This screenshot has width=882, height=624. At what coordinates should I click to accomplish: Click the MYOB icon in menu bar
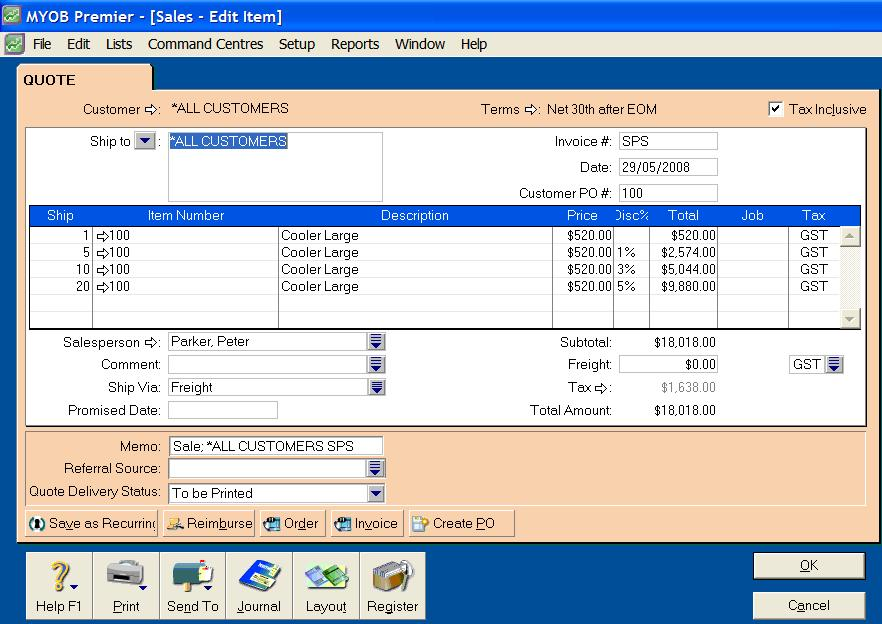coord(14,44)
